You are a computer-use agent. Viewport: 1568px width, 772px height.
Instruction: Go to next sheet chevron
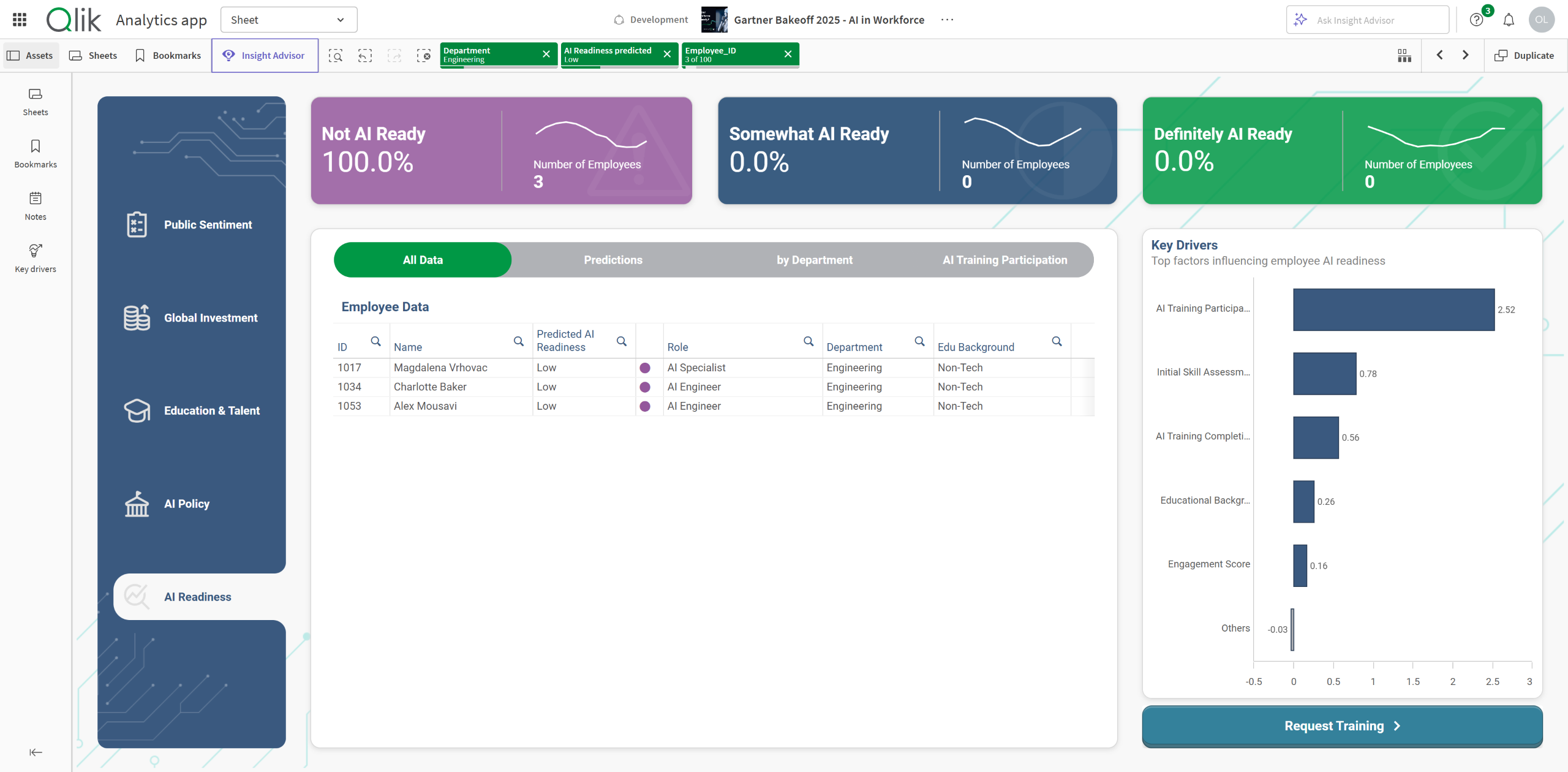click(1466, 55)
